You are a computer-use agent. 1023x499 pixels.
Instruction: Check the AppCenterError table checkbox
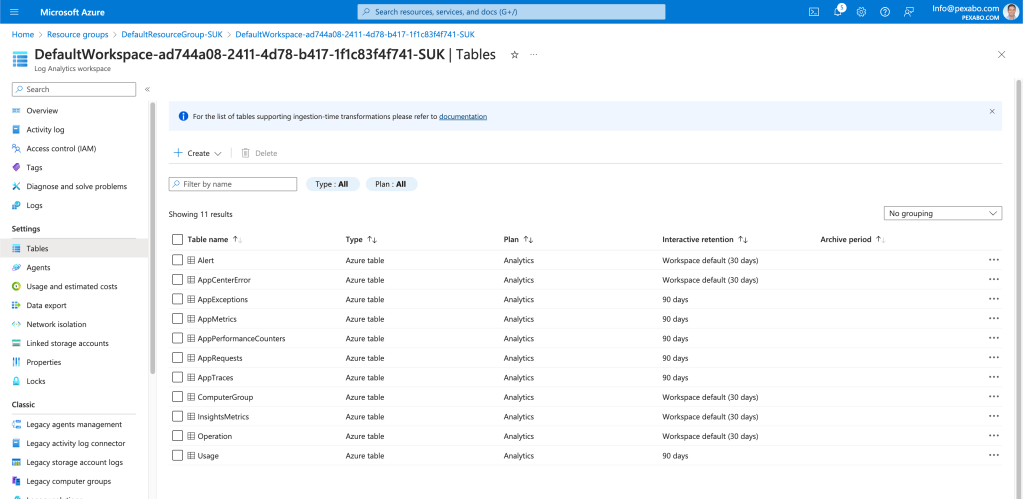(177, 279)
